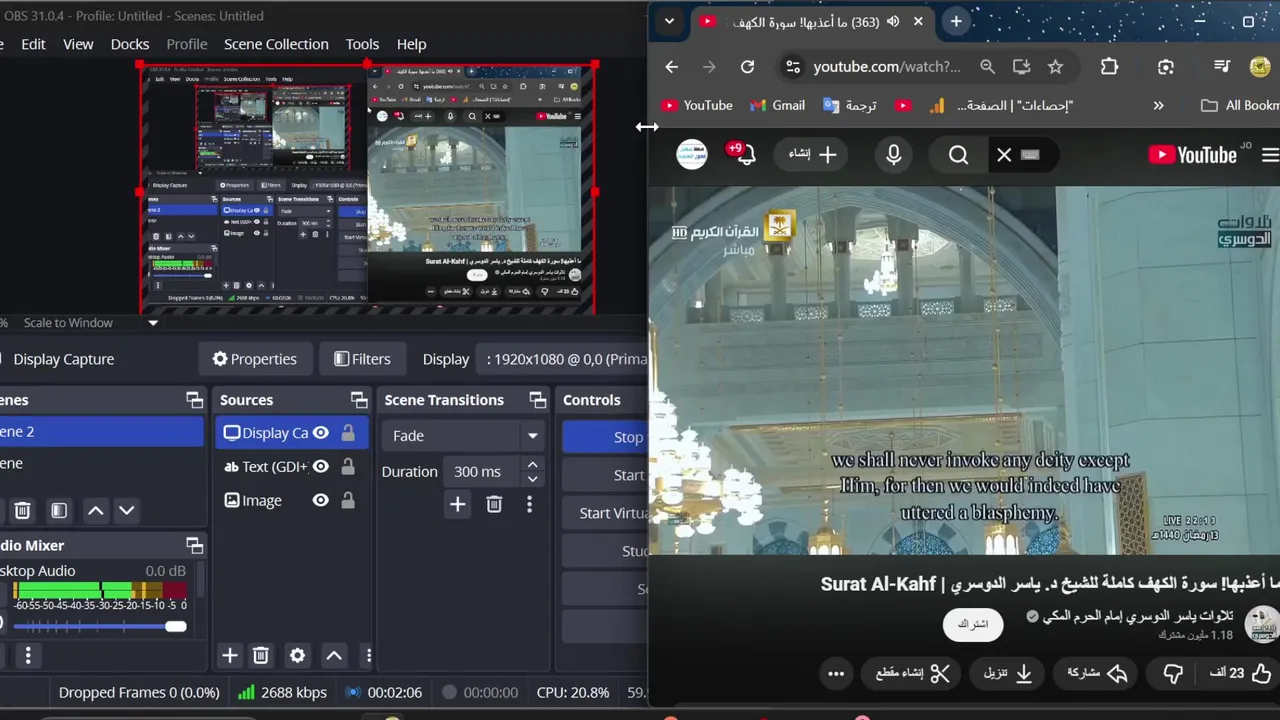Viewport: 1280px width, 720px height.
Task: Open scene filters icon in Scenes panel
Action: [x=59, y=511]
